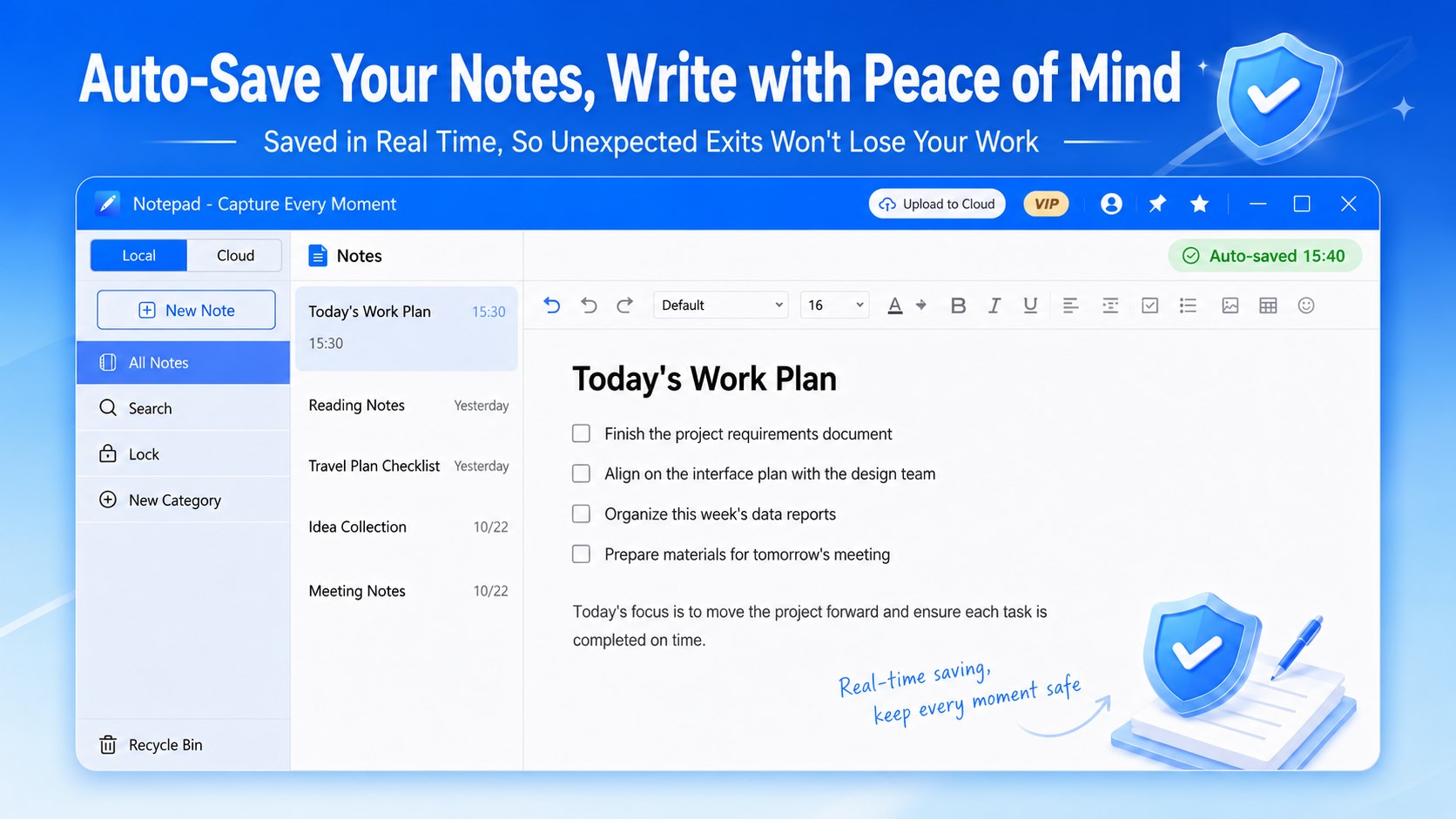Screen dimensions: 1456x819
Task: Switch to the Local tab
Action: pos(138,255)
